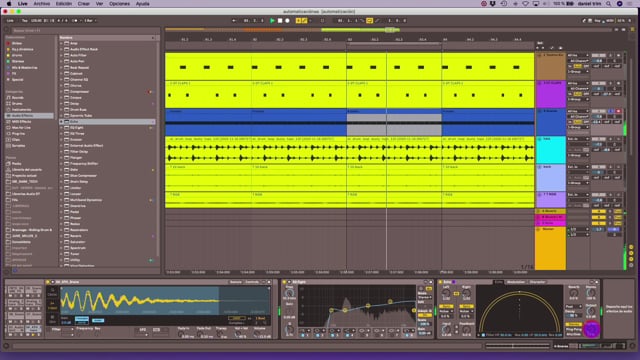Click the Follow arrow in the transport bar
This screenshot has height=360, width=640.
[234, 20]
